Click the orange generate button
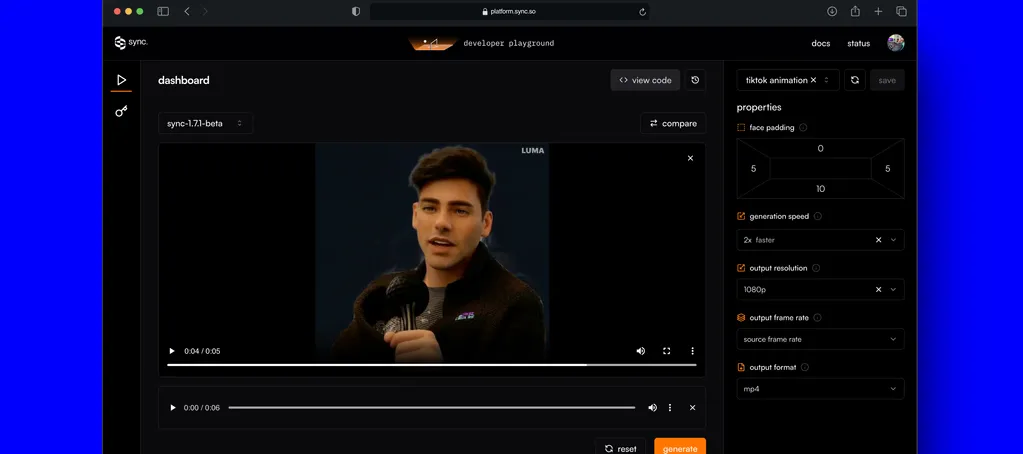This screenshot has width=1023, height=454. click(680, 448)
